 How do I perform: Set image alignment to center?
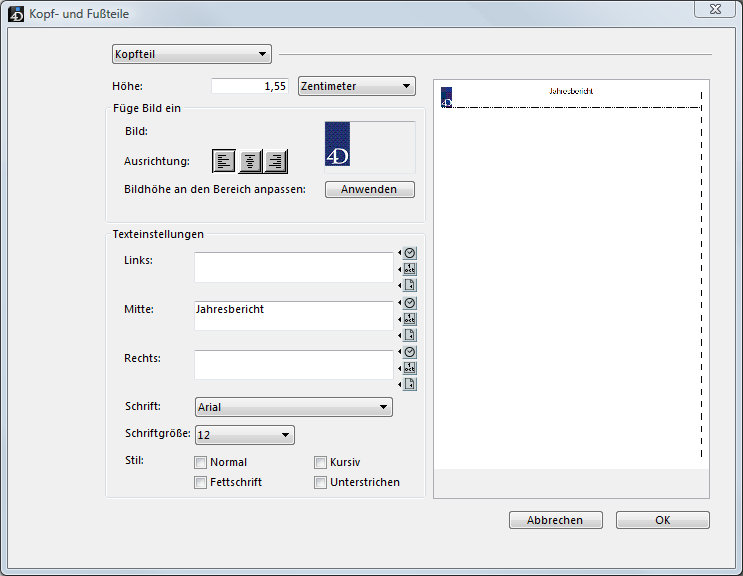click(x=250, y=161)
